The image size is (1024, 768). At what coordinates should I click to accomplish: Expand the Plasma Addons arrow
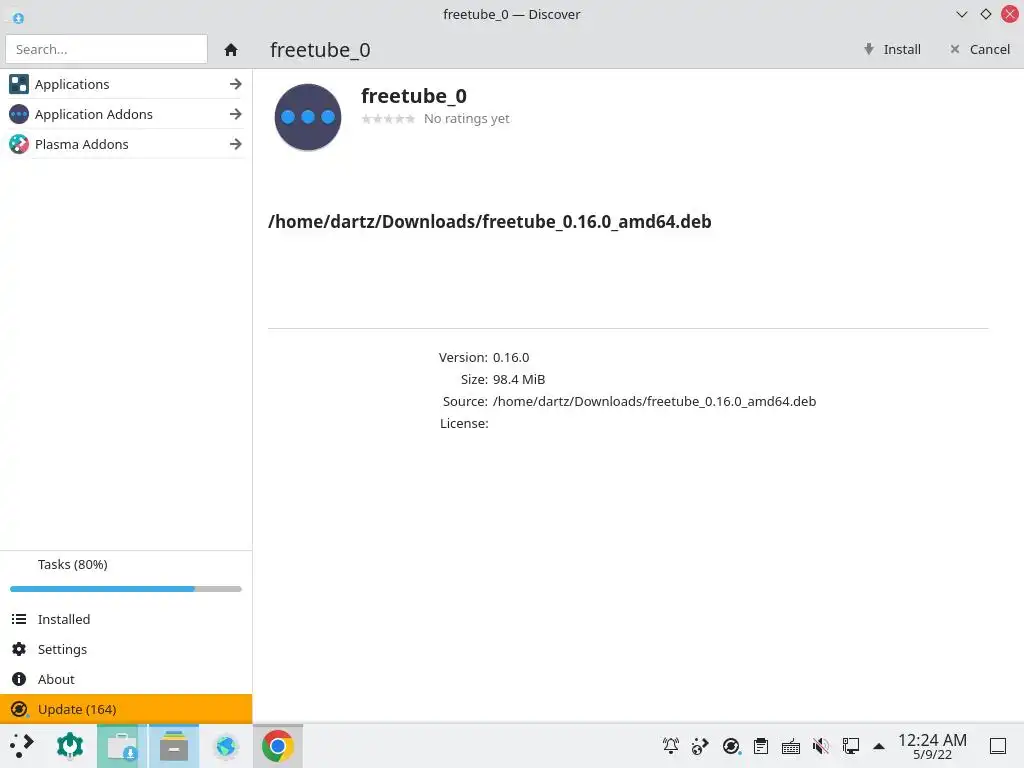click(236, 144)
